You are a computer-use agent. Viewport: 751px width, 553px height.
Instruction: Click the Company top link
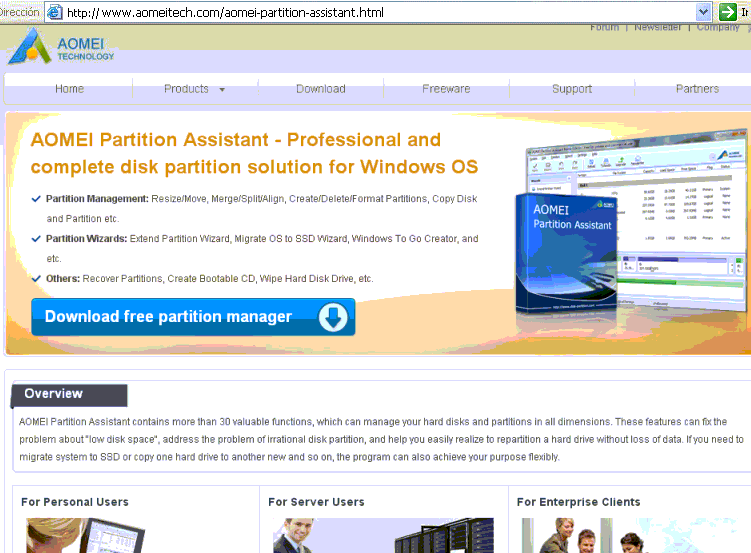pos(718,28)
